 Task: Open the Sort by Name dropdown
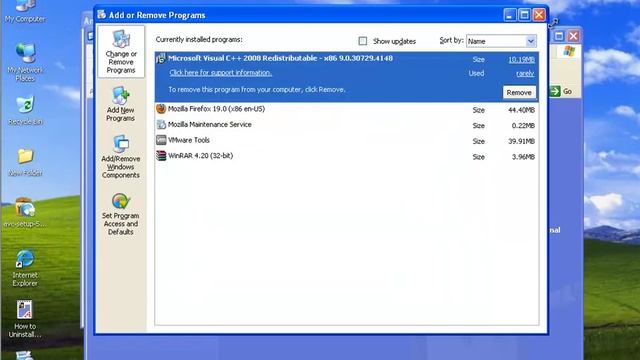(x=501, y=41)
